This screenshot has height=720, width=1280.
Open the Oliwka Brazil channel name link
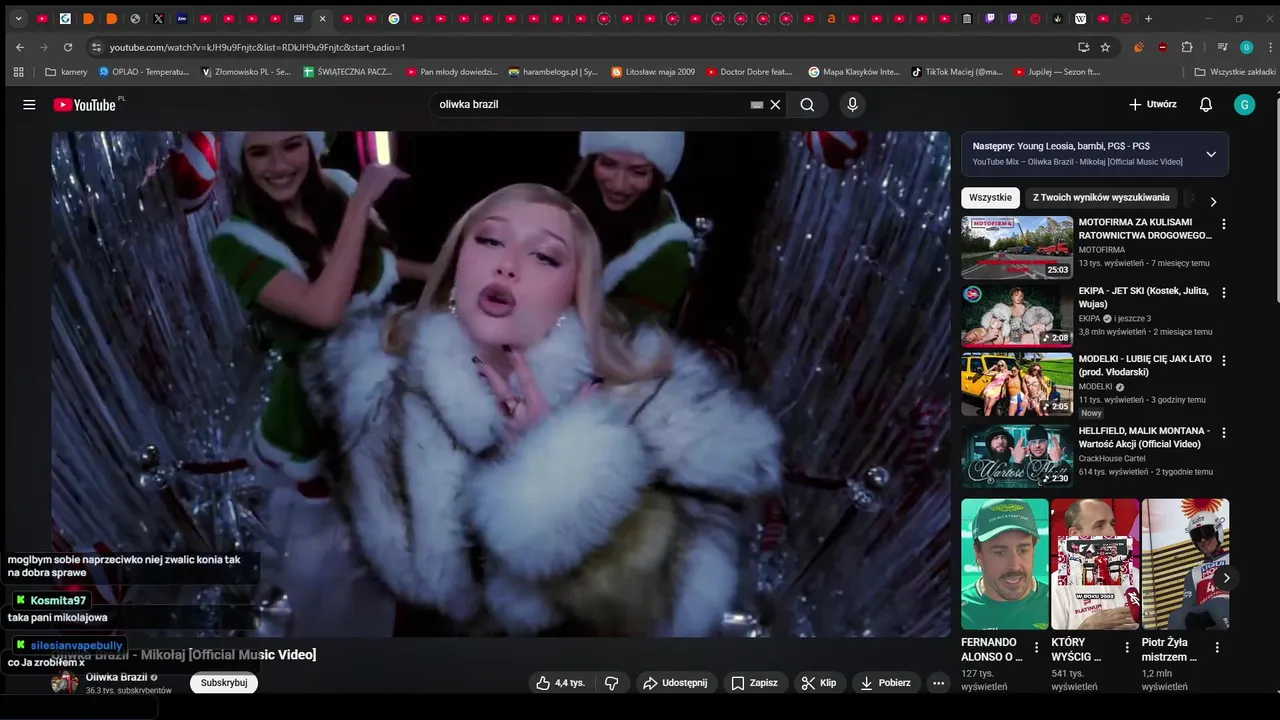[x=116, y=677]
